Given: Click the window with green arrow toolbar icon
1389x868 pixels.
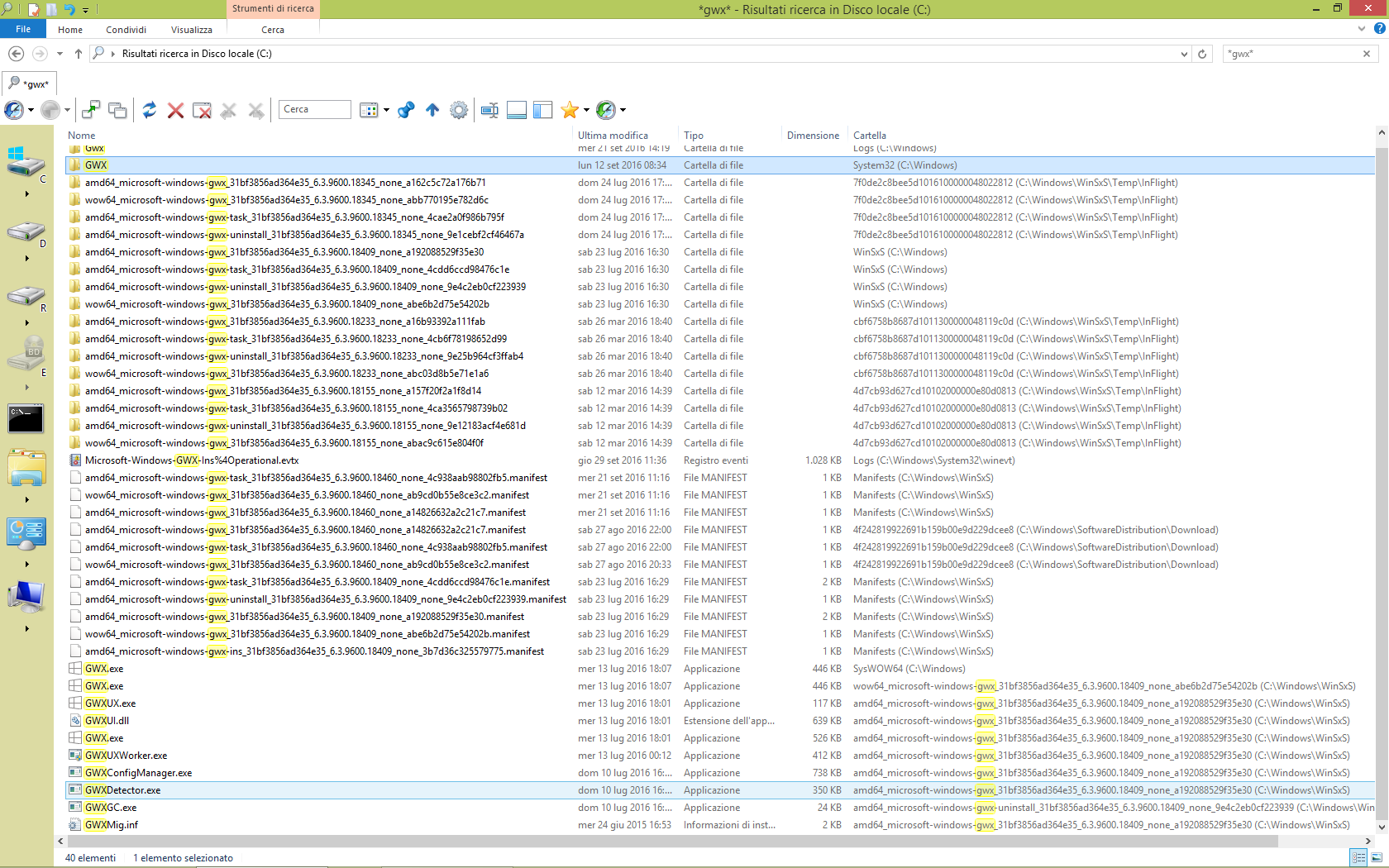Looking at the screenshot, I should click(x=91, y=110).
